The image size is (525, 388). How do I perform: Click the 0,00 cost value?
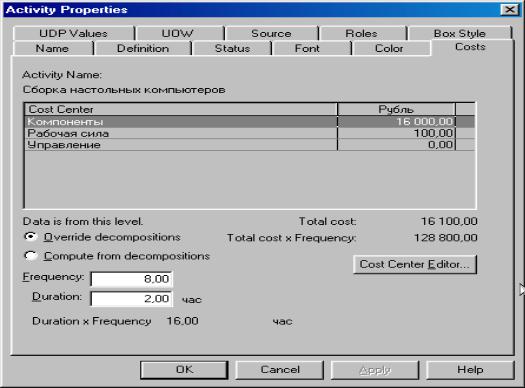click(441, 145)
